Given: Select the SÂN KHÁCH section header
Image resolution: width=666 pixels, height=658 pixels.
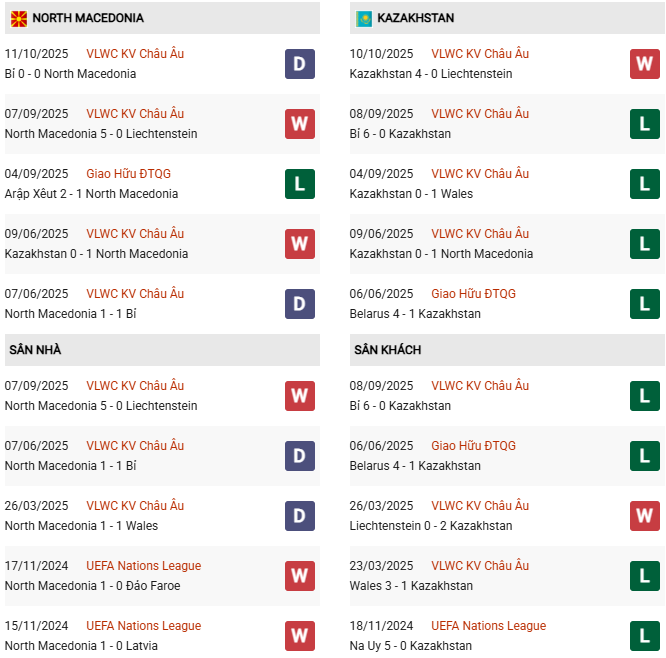Looking at the screenshot, I should (x=387, y=350).
